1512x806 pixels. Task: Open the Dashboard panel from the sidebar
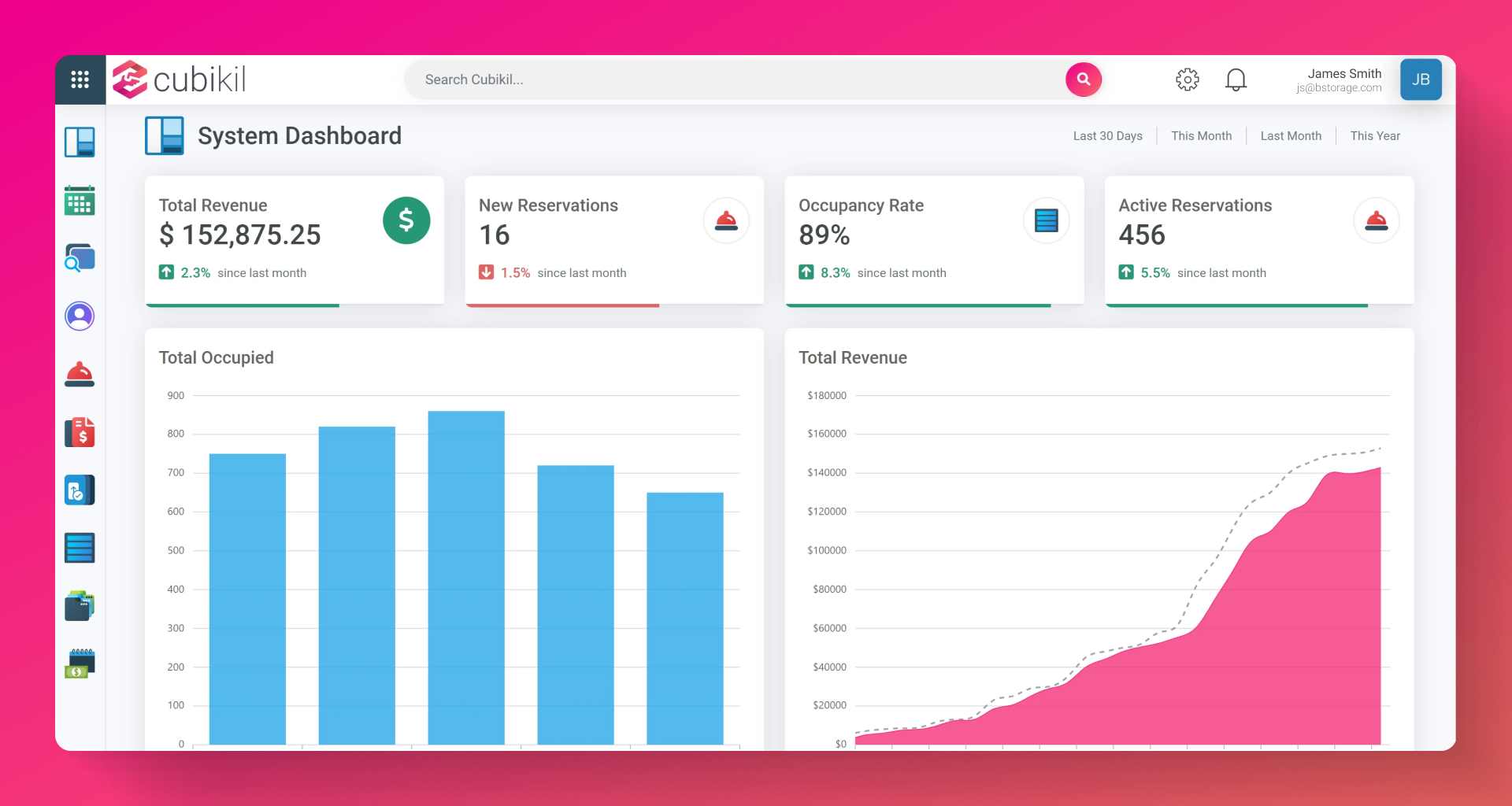click(x=80, y=142)
